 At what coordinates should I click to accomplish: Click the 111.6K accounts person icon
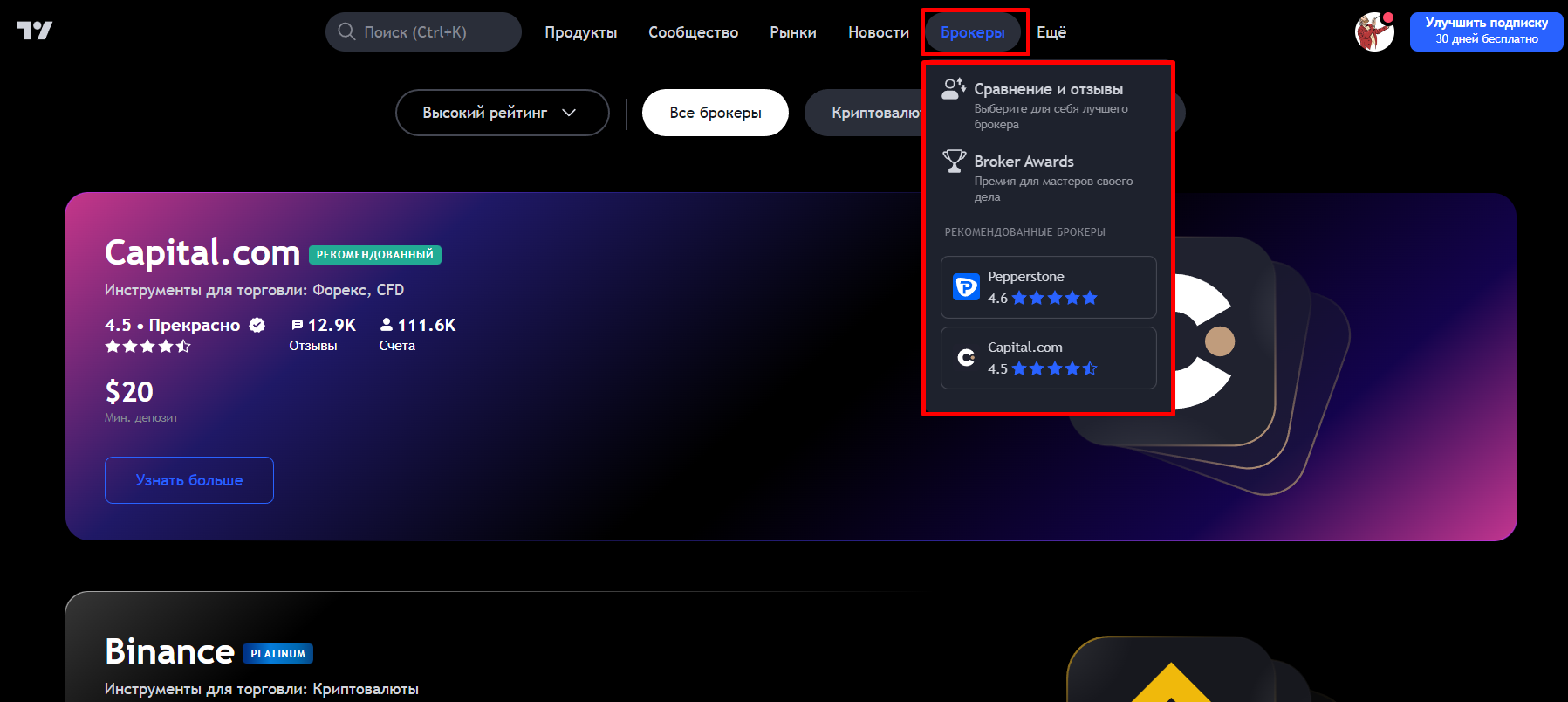[387, 324]
